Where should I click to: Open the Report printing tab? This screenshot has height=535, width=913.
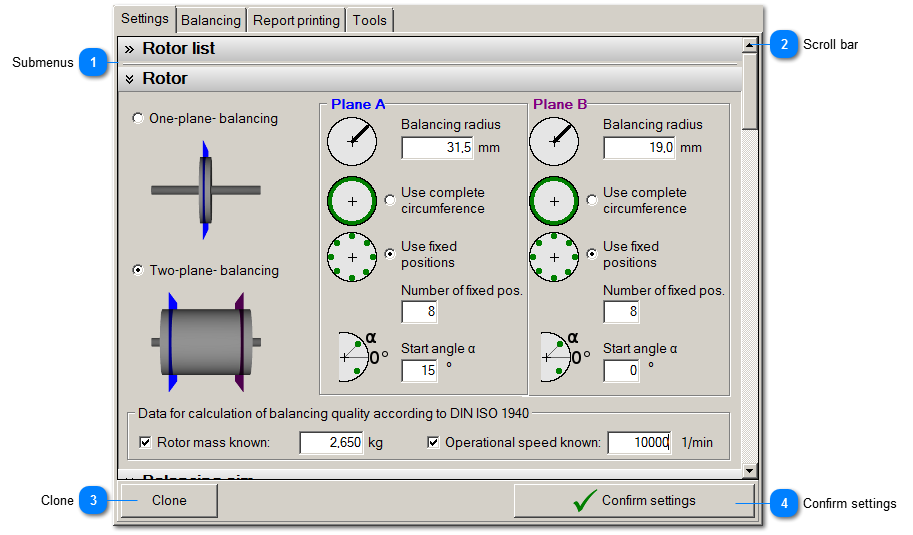coord(297,20)
